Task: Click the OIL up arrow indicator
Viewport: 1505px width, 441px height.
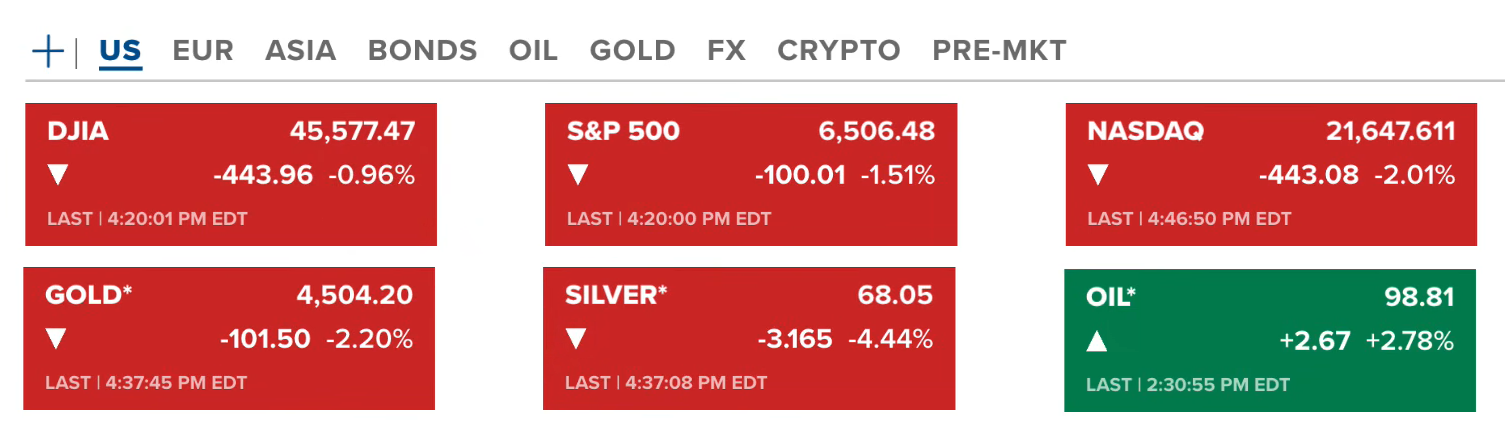Action: click(1097, 342)
